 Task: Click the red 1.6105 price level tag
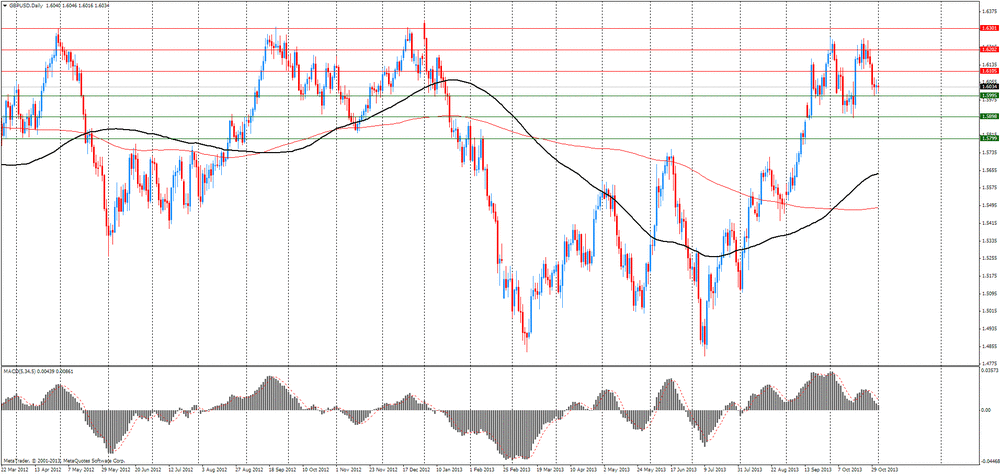click(990, 71)
